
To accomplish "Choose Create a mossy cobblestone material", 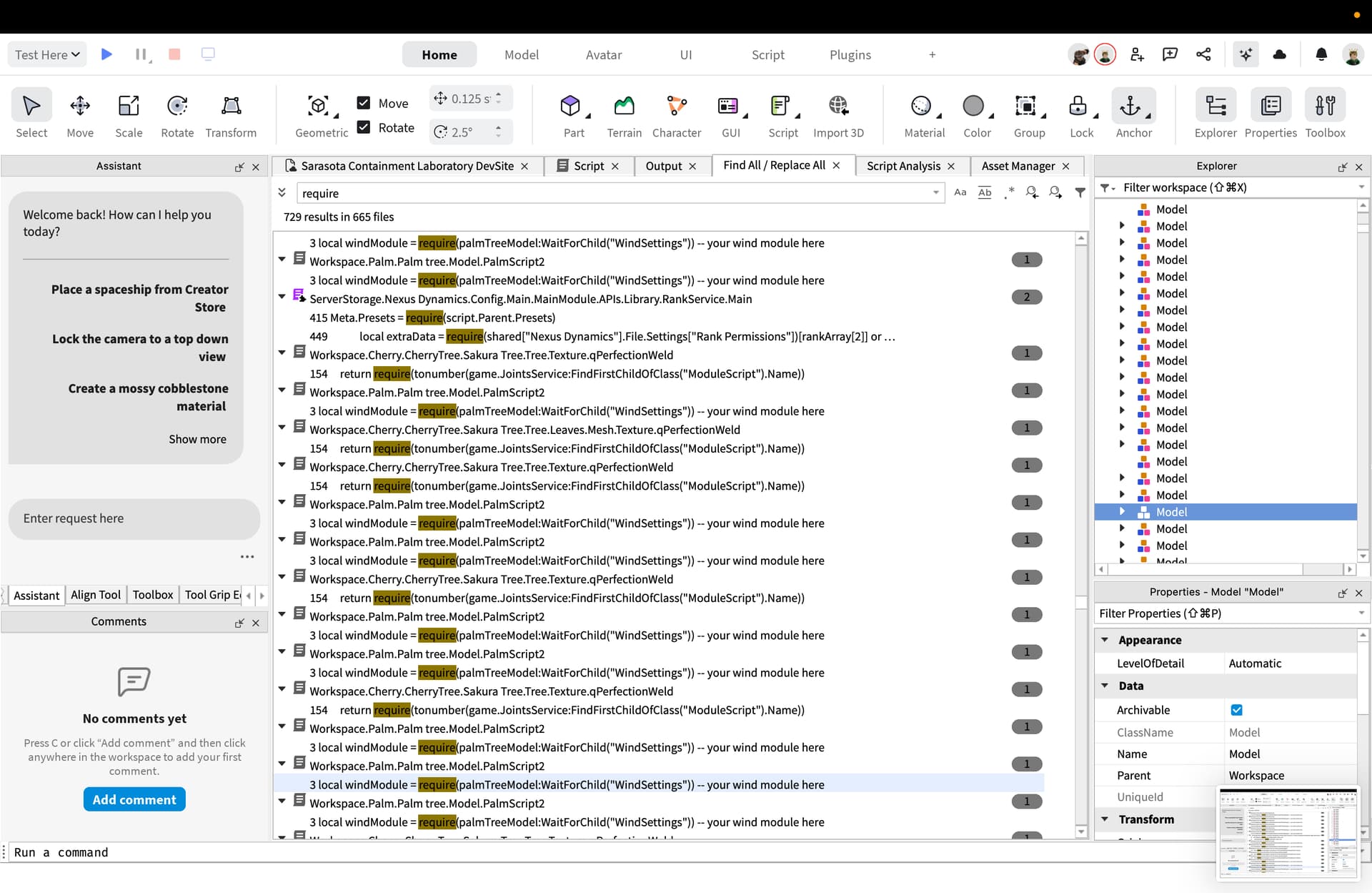I will pos(148,397).
